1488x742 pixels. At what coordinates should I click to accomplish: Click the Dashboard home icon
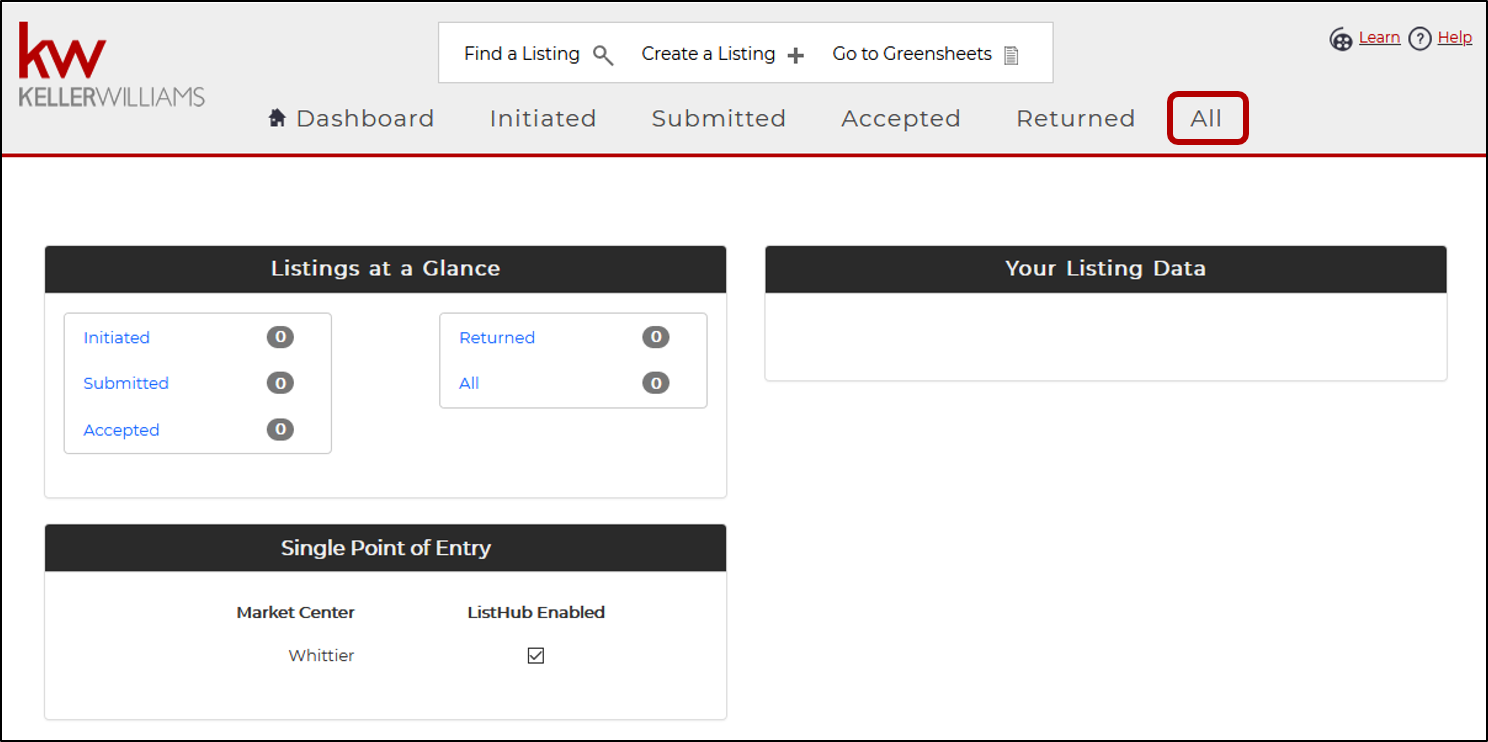click(x=278, y=118)
